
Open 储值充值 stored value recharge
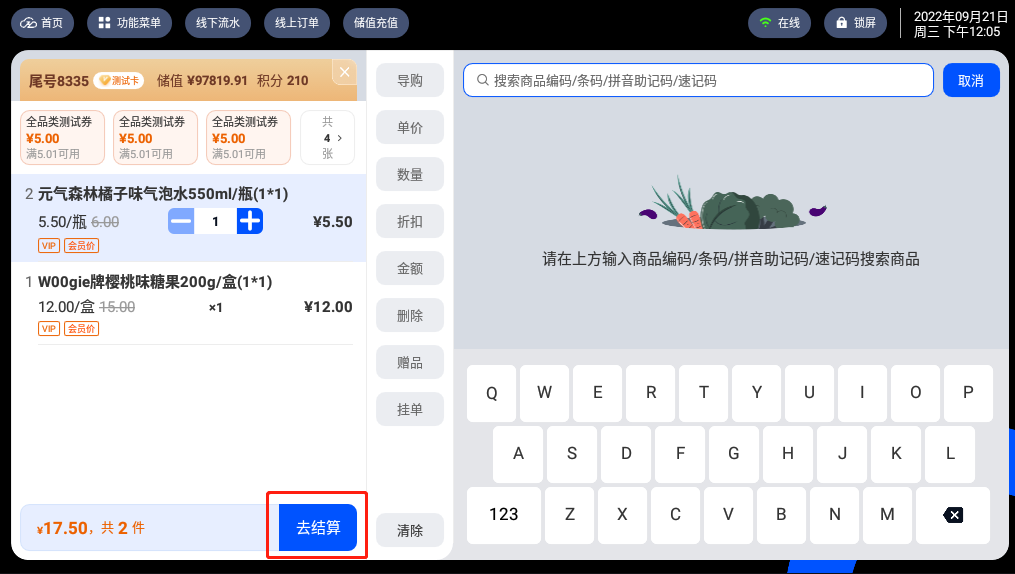[x=375, y=23]
